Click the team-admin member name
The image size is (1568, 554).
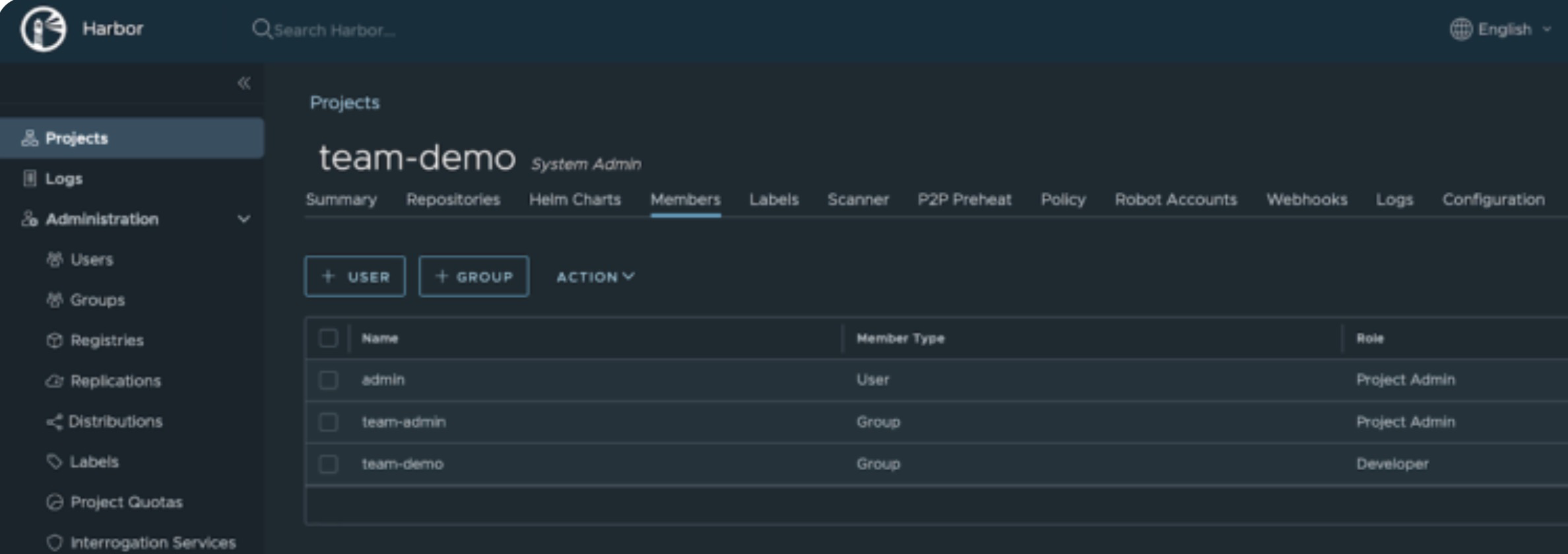pyautogui.click(x=404, y=422)
